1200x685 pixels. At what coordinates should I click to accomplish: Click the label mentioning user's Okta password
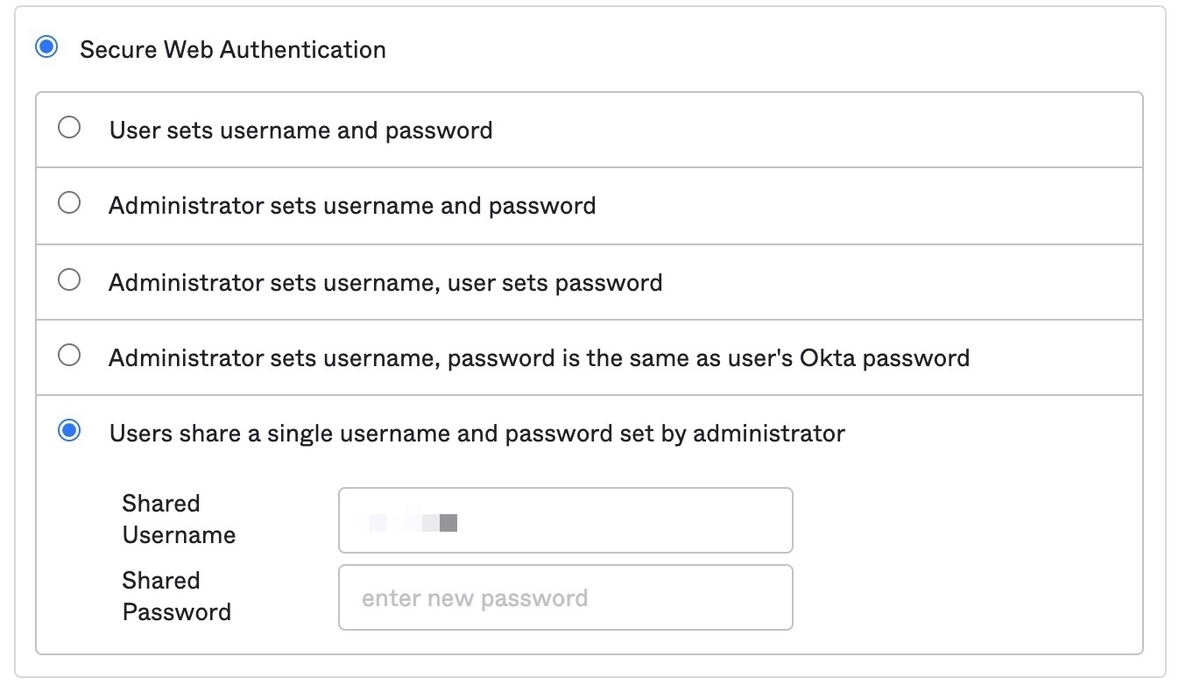pos(539,358)
